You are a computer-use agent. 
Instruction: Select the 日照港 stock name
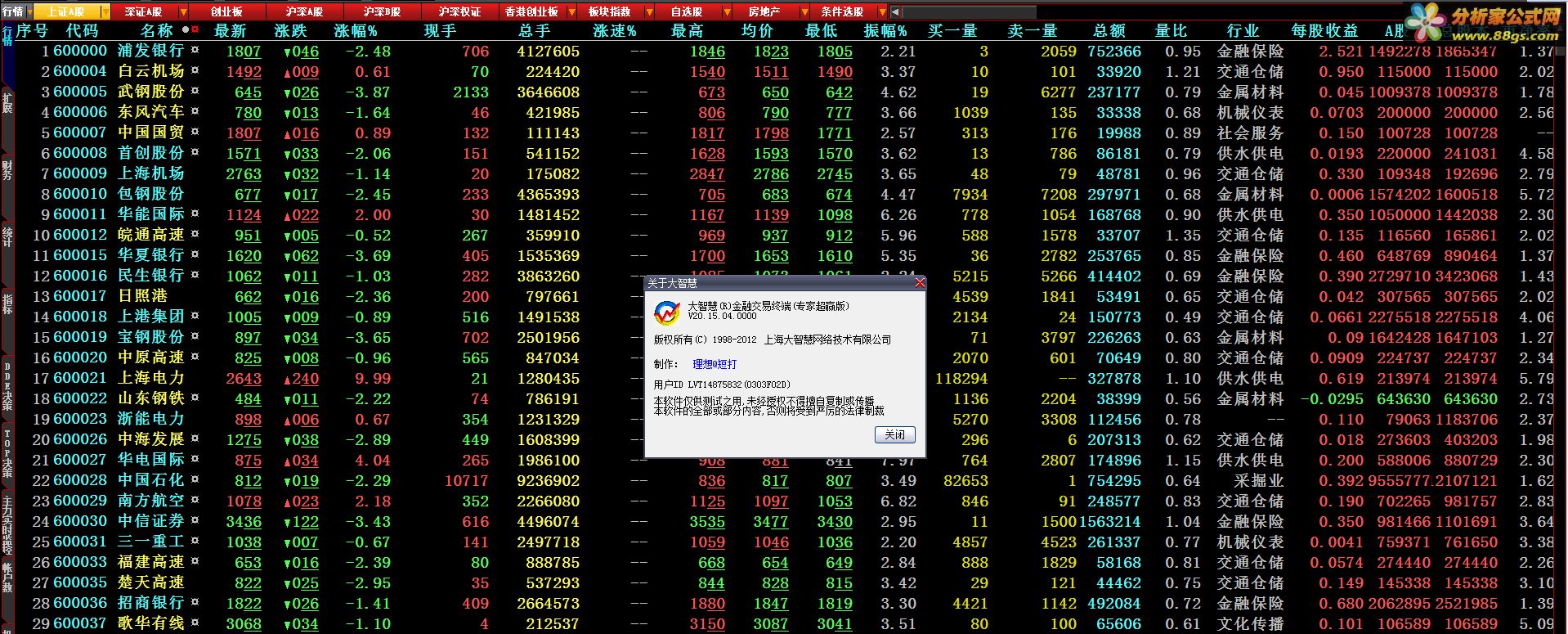pyautogui.click(x=143, y=296)
